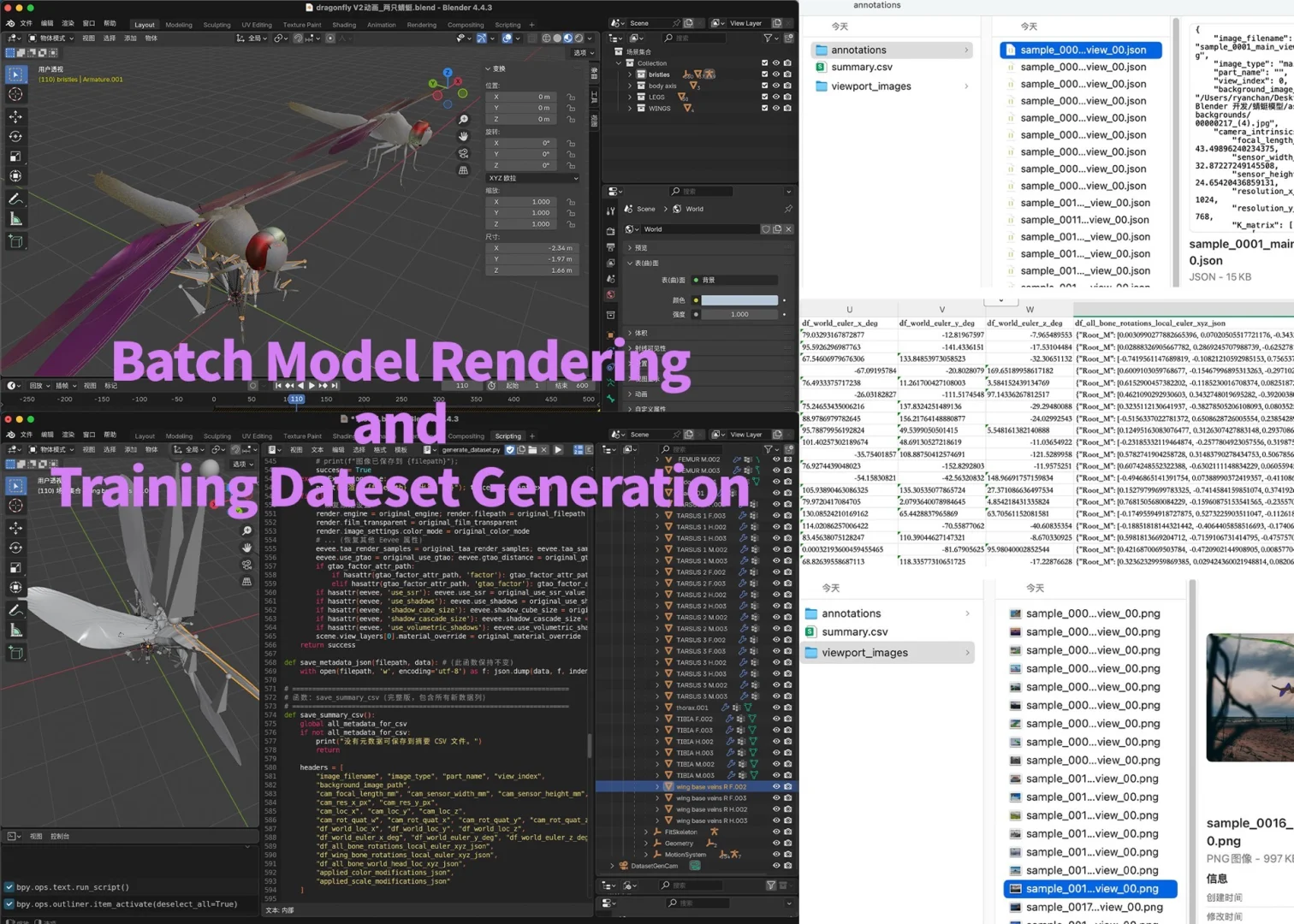The height and width of the screenshot is (924, 1294).
Task: Pick the Rotate tool in the Layout Blender window
Action: pos(15,136)
